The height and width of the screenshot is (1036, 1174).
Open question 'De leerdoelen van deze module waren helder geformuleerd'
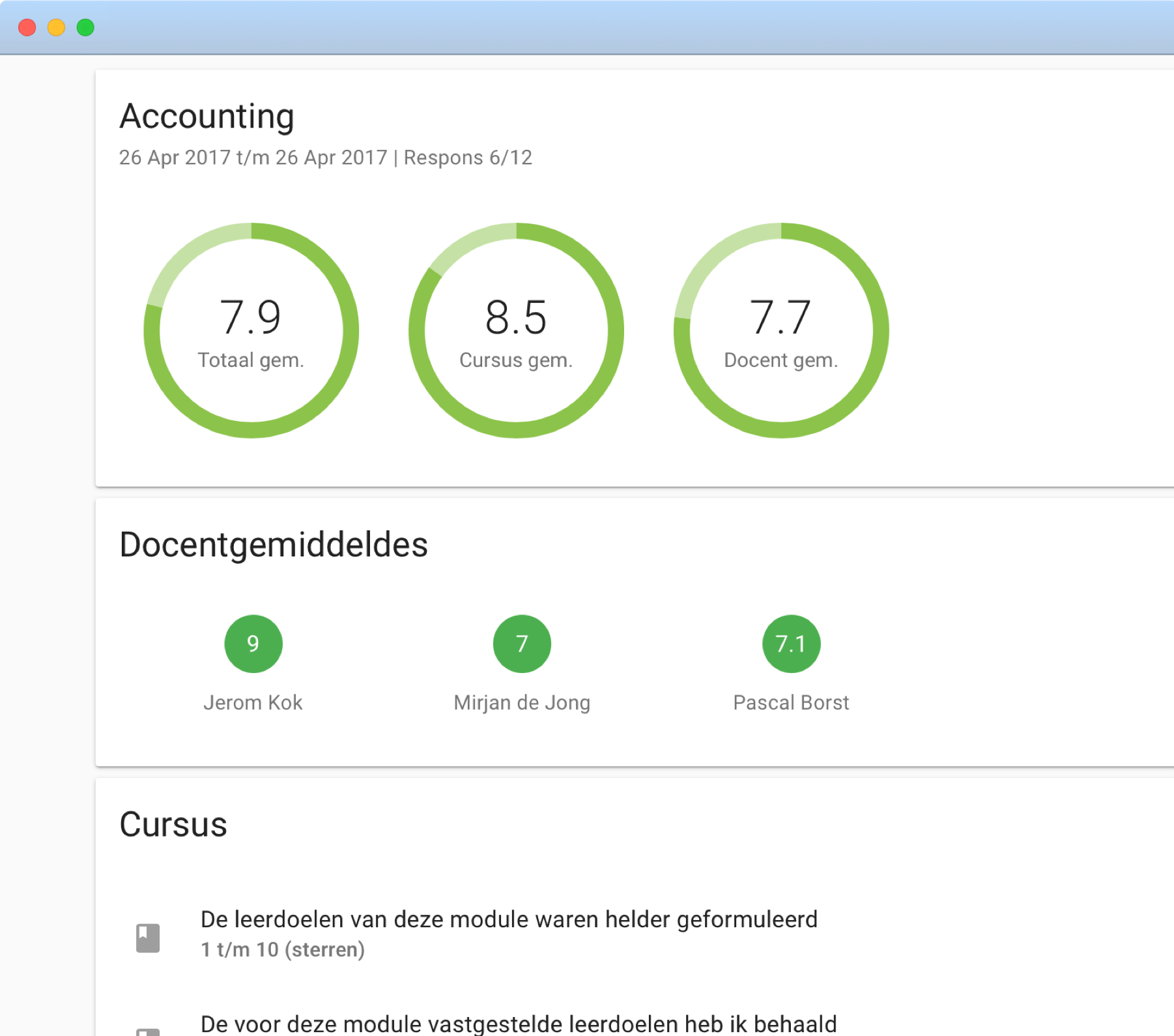pos(509,919)
